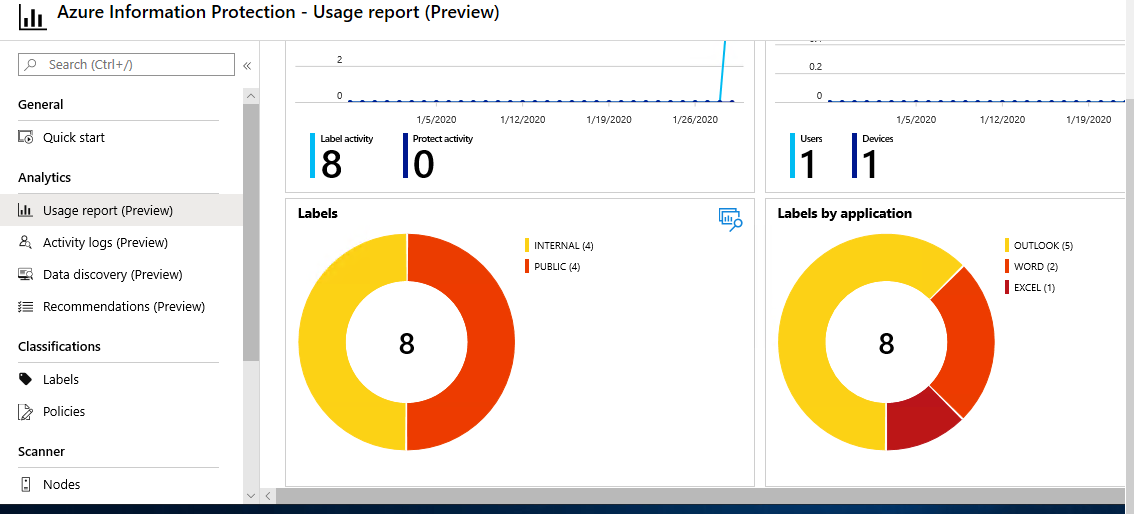Open the Labels classification page
Viewport: 1134px width, 514px height.
(x=61, y=380)
